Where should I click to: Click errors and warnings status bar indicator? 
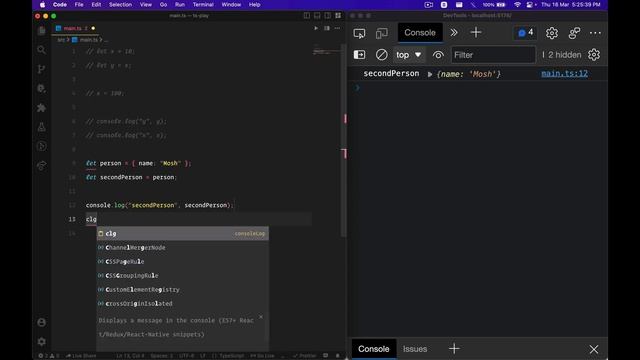(x=49, y=356)
